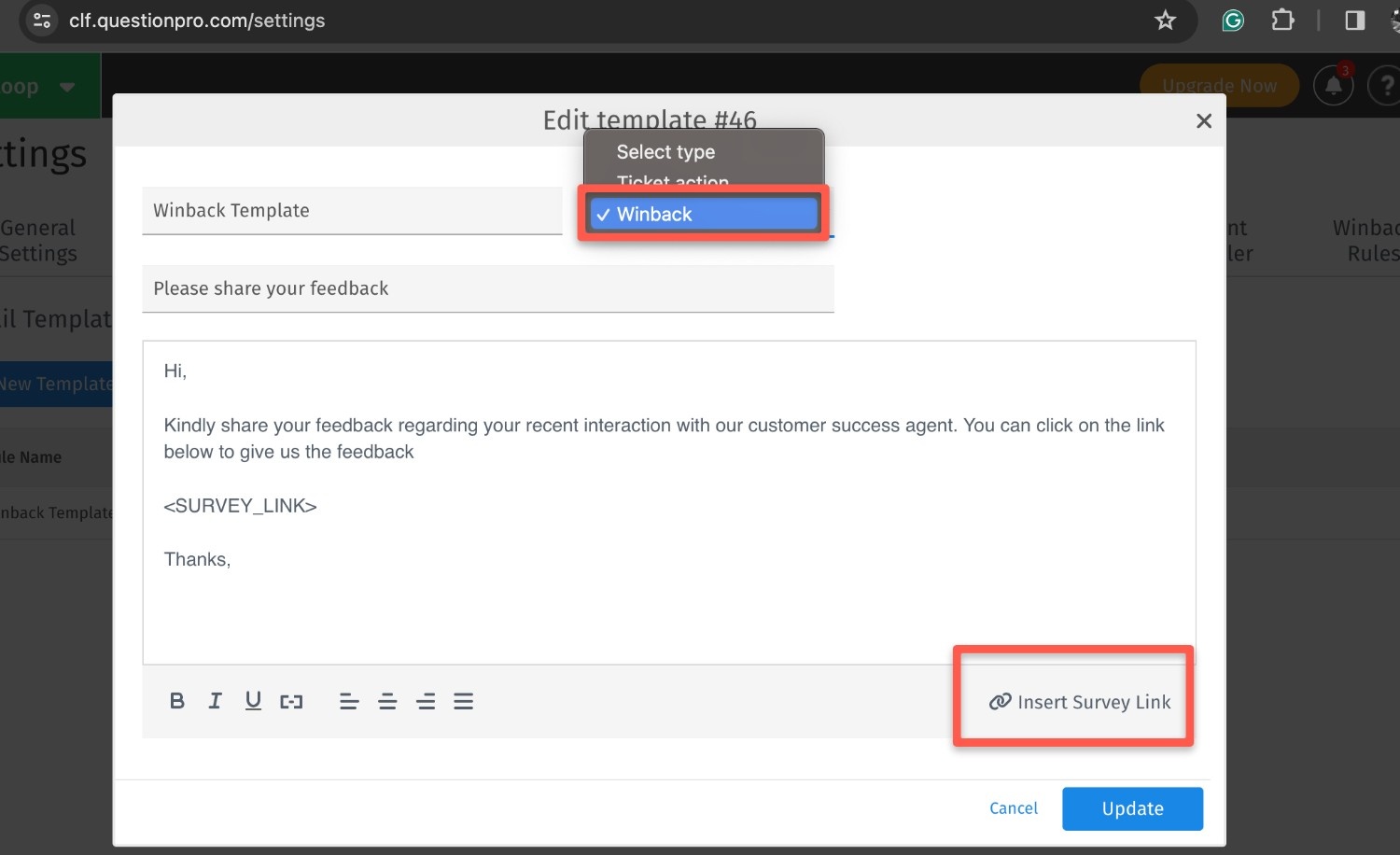This screenshot has height=855, width=1400.
Task: Click the "Please share your feedback" subject field
Action: coord(487,289)
